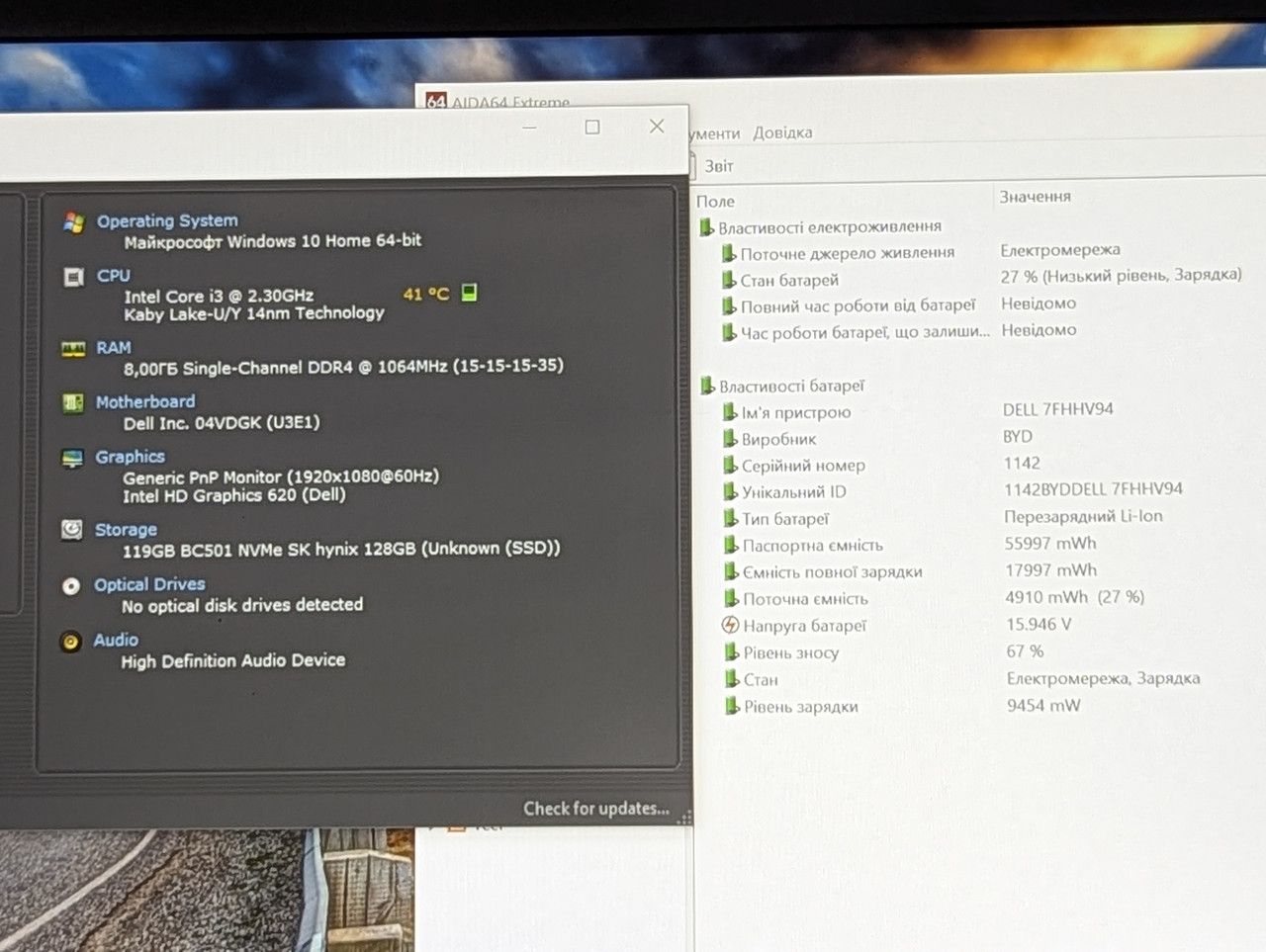Click the lightning icon beside Напруга батареї
Image resolution: width=1266 pixels, height=952 pixels.
point(731,625)
